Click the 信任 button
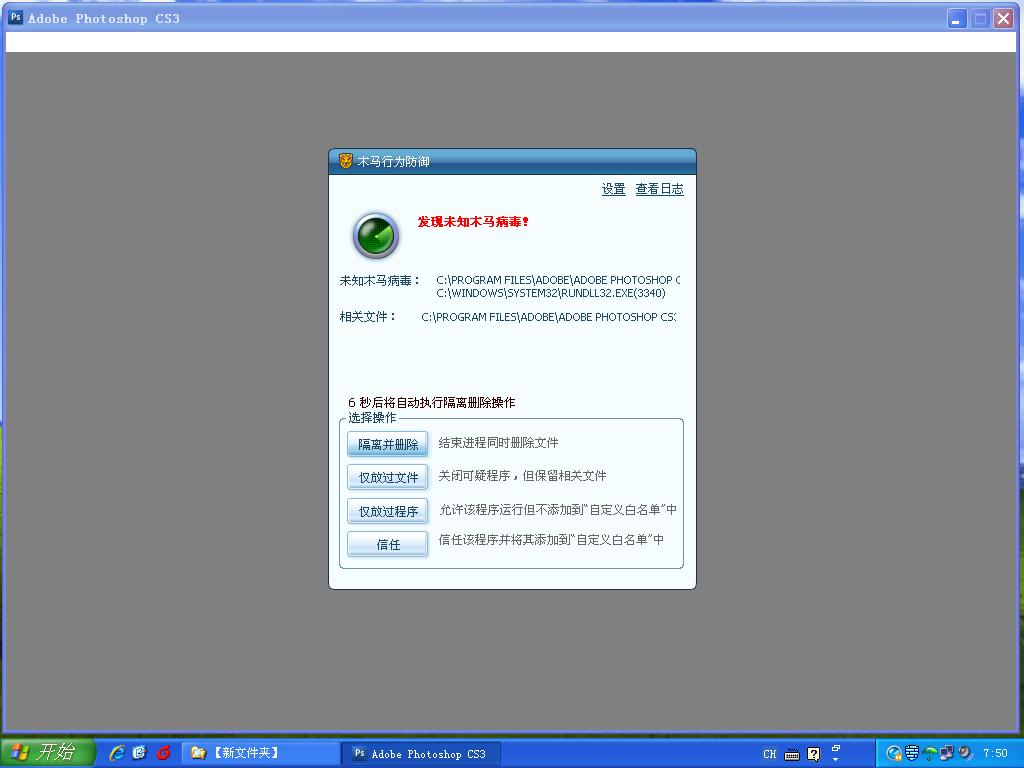Image resolution: width=1024 pixels, height=768 pixels. (387, 545)
